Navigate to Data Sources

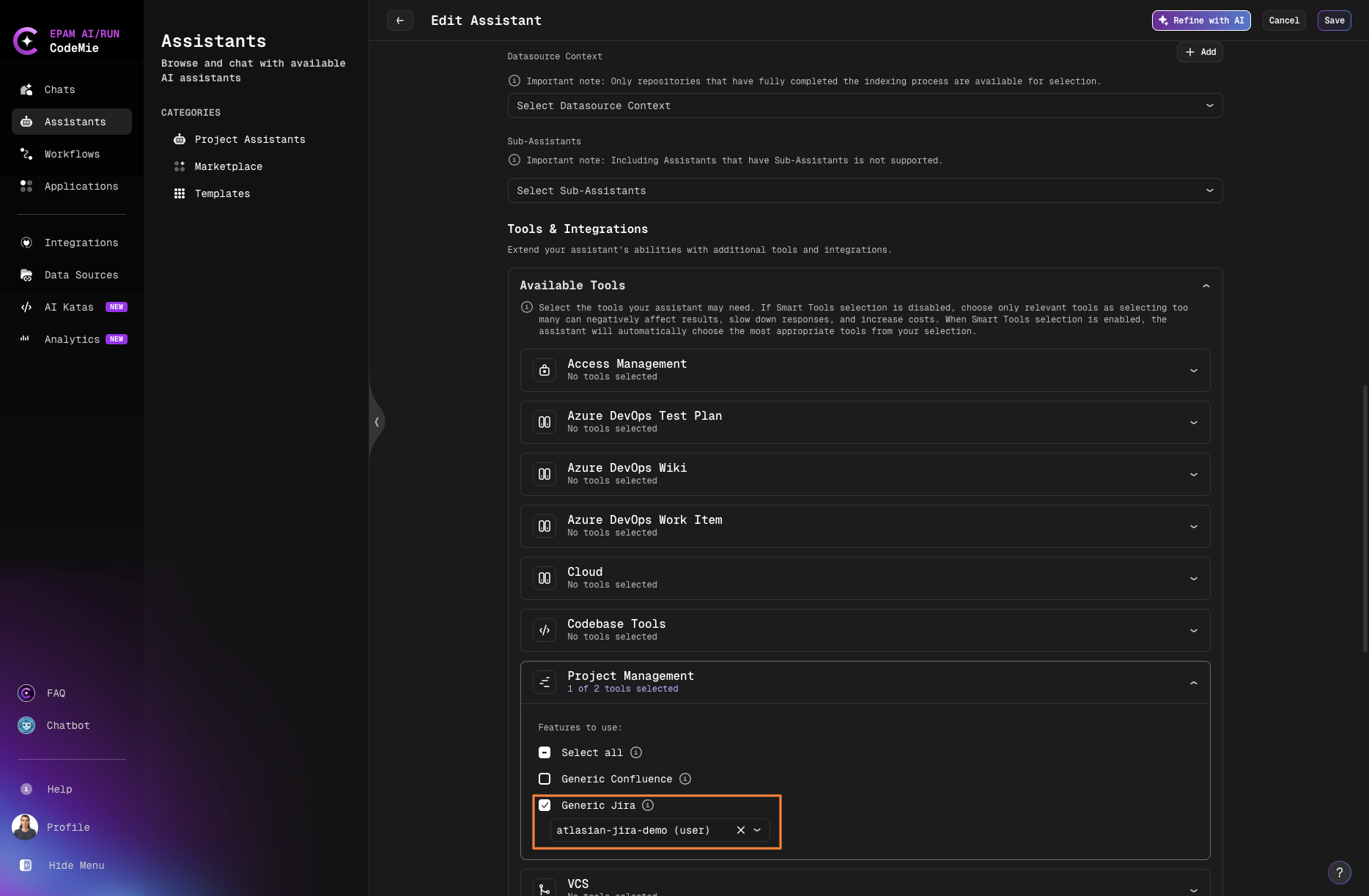point(81,275)
